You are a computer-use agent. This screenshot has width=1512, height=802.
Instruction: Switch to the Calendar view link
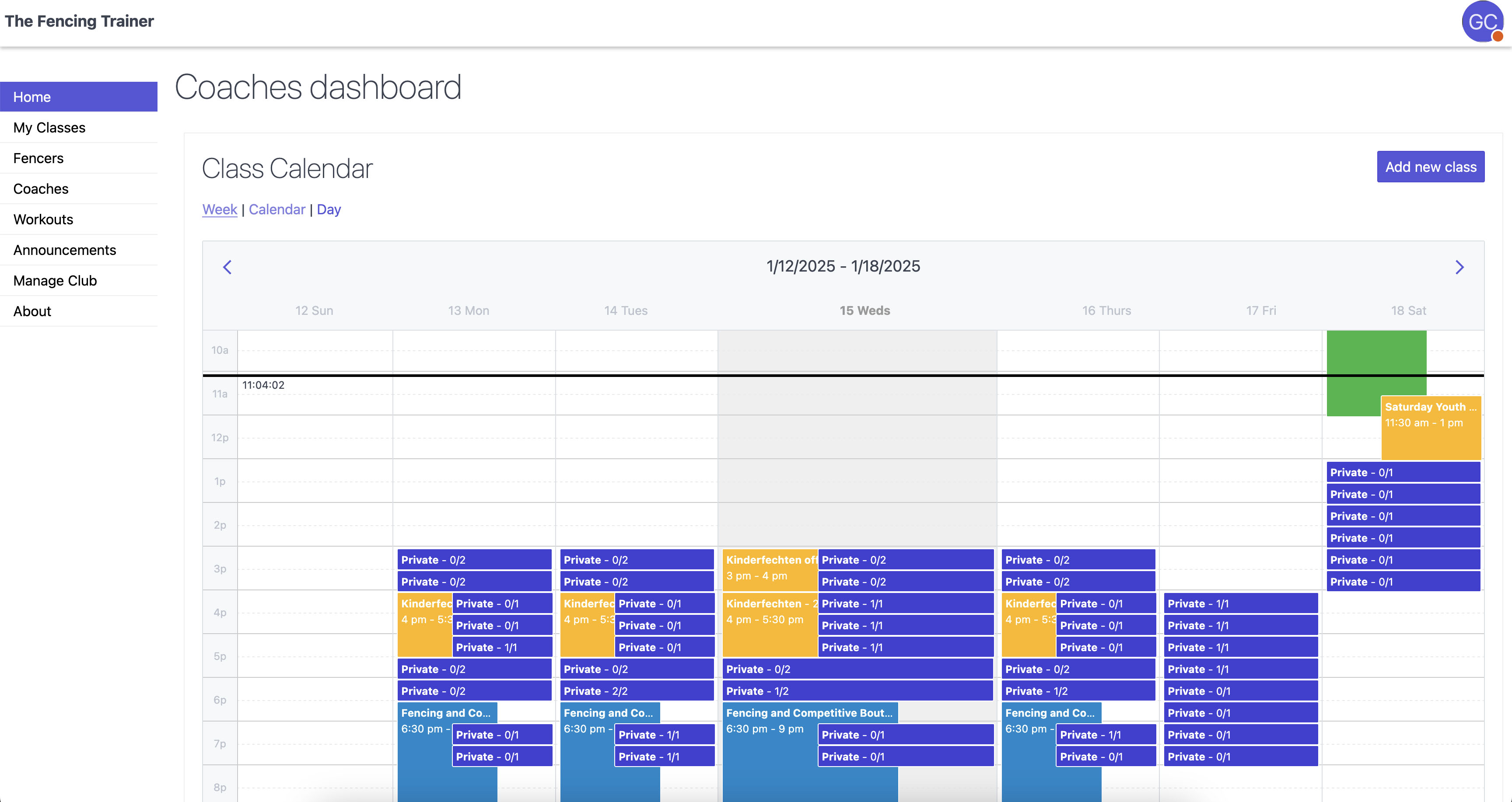click(x=277, y=209)
